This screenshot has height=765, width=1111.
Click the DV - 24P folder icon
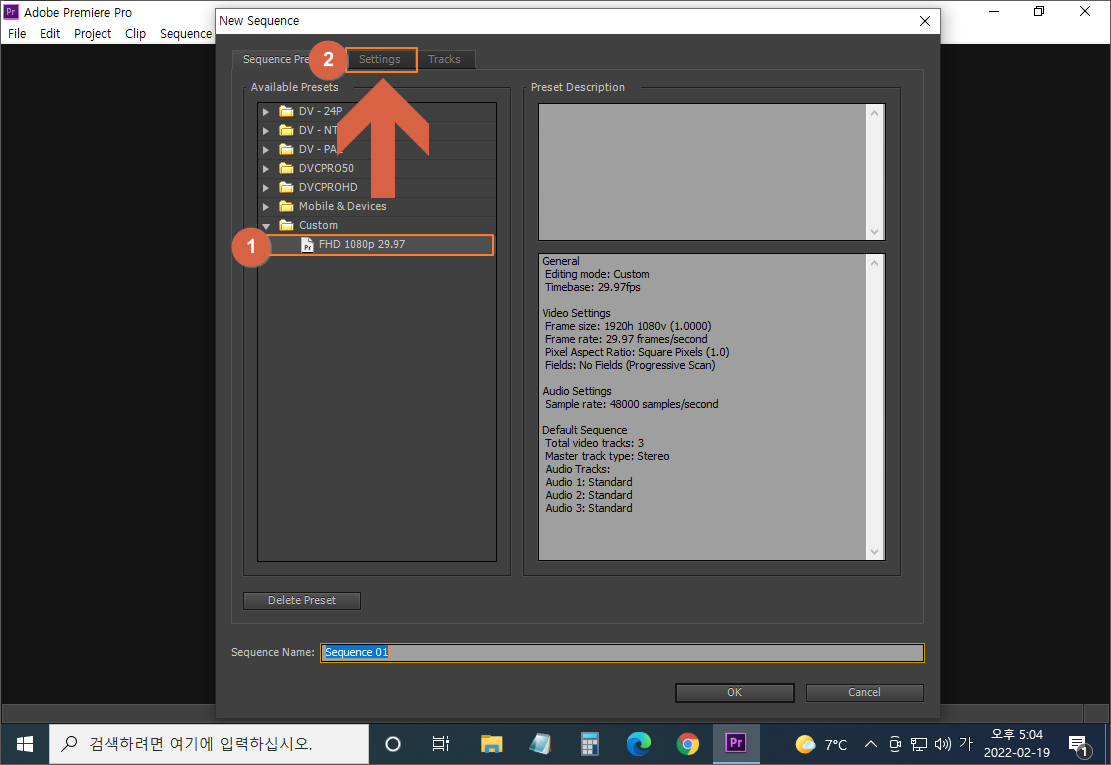pos(286,111)
